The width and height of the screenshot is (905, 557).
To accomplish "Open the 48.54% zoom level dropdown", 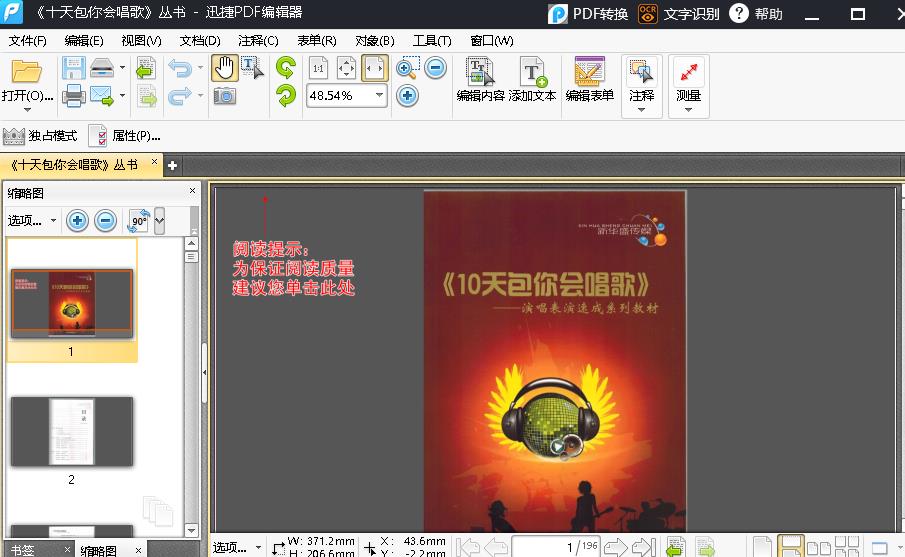I will click(x=380, y=95).
